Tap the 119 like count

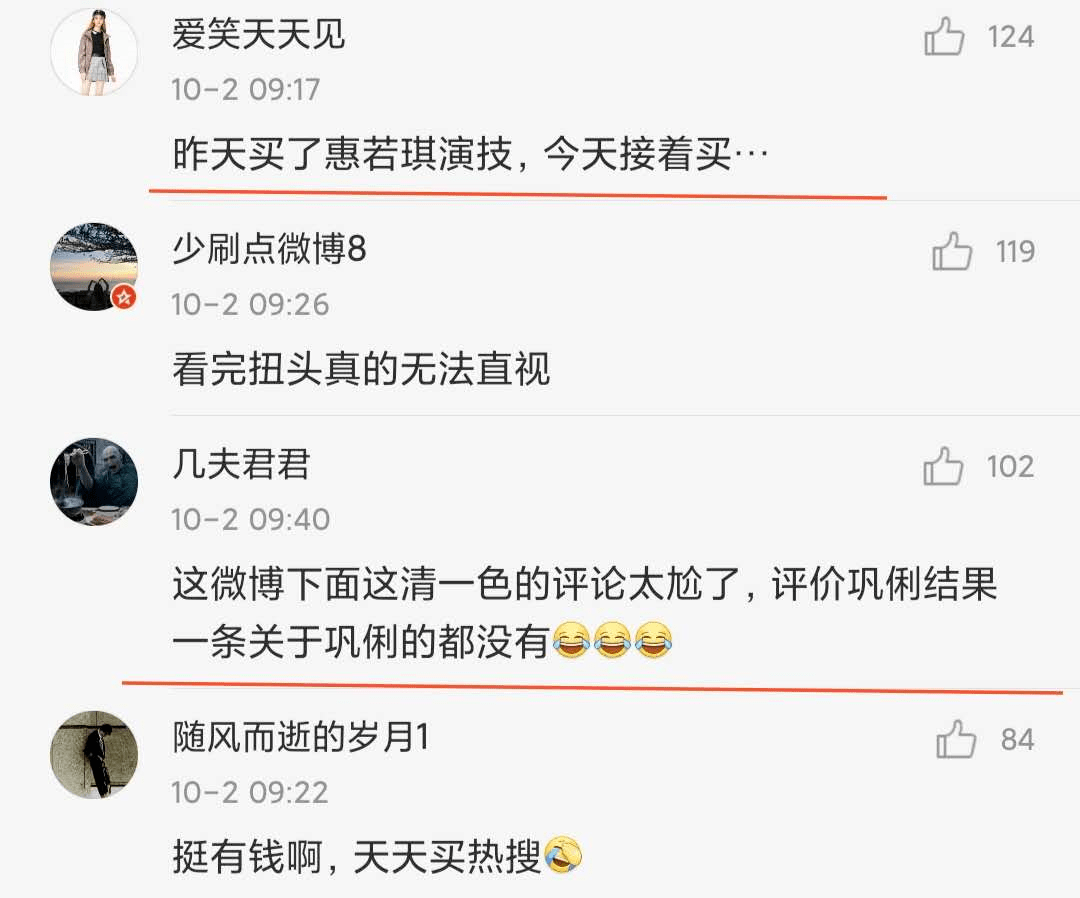click(1015, 252)
